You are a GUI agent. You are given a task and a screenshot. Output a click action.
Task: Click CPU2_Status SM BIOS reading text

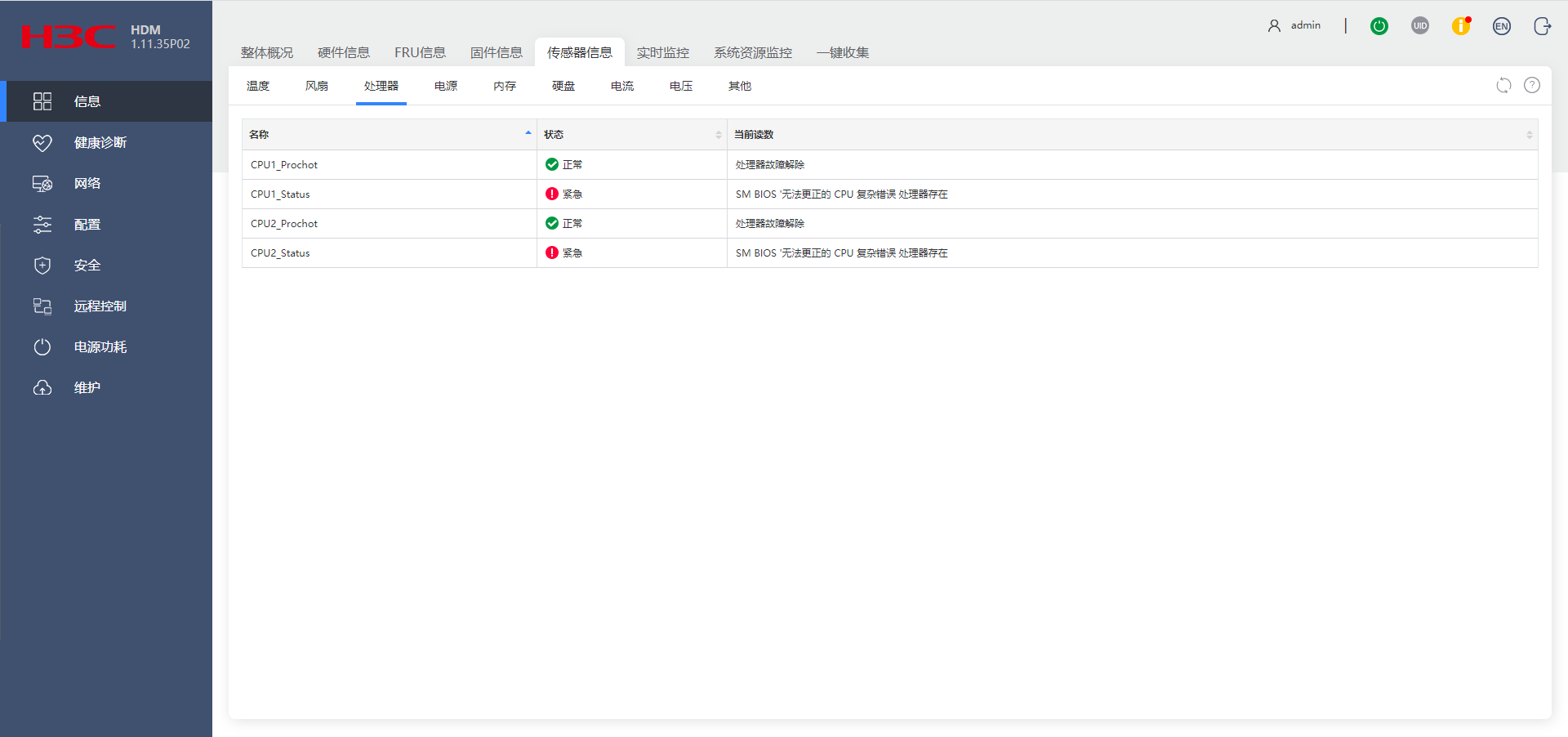(x=842, y=252)
